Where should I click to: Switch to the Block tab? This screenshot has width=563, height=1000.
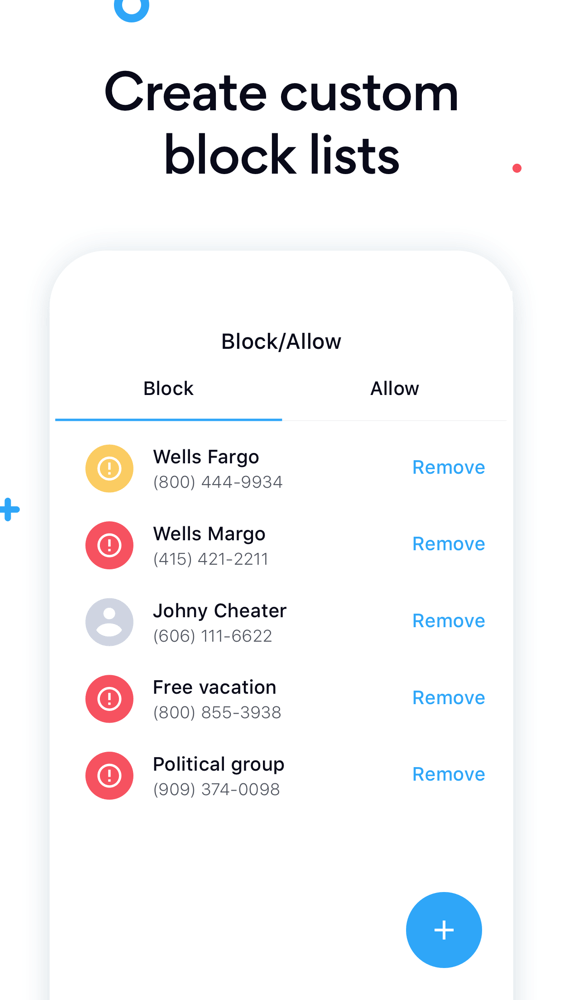click(168, 388)
